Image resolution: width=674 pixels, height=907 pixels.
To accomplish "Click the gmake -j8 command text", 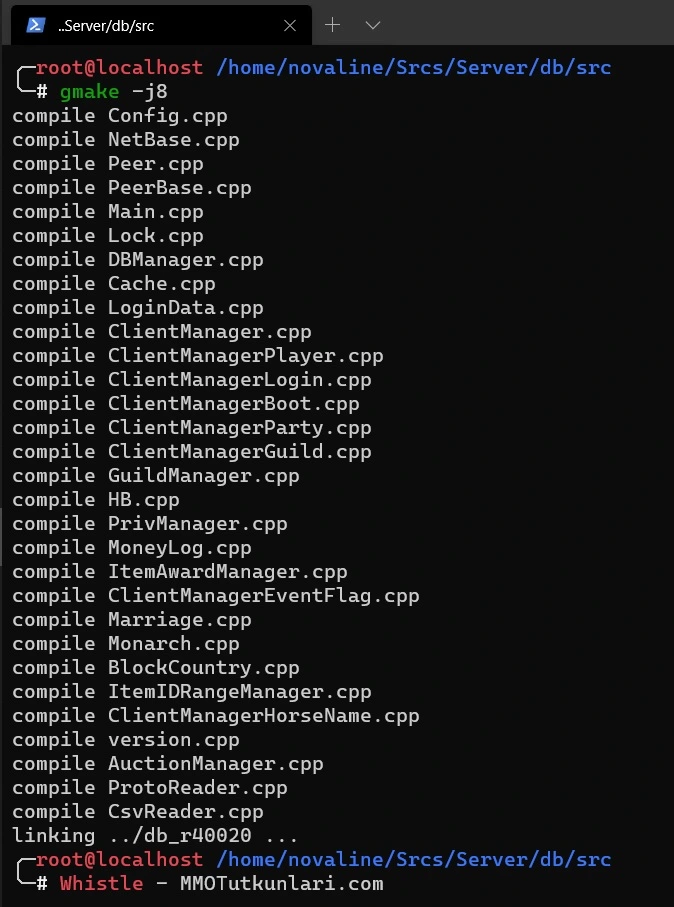I will pos(114,92).
